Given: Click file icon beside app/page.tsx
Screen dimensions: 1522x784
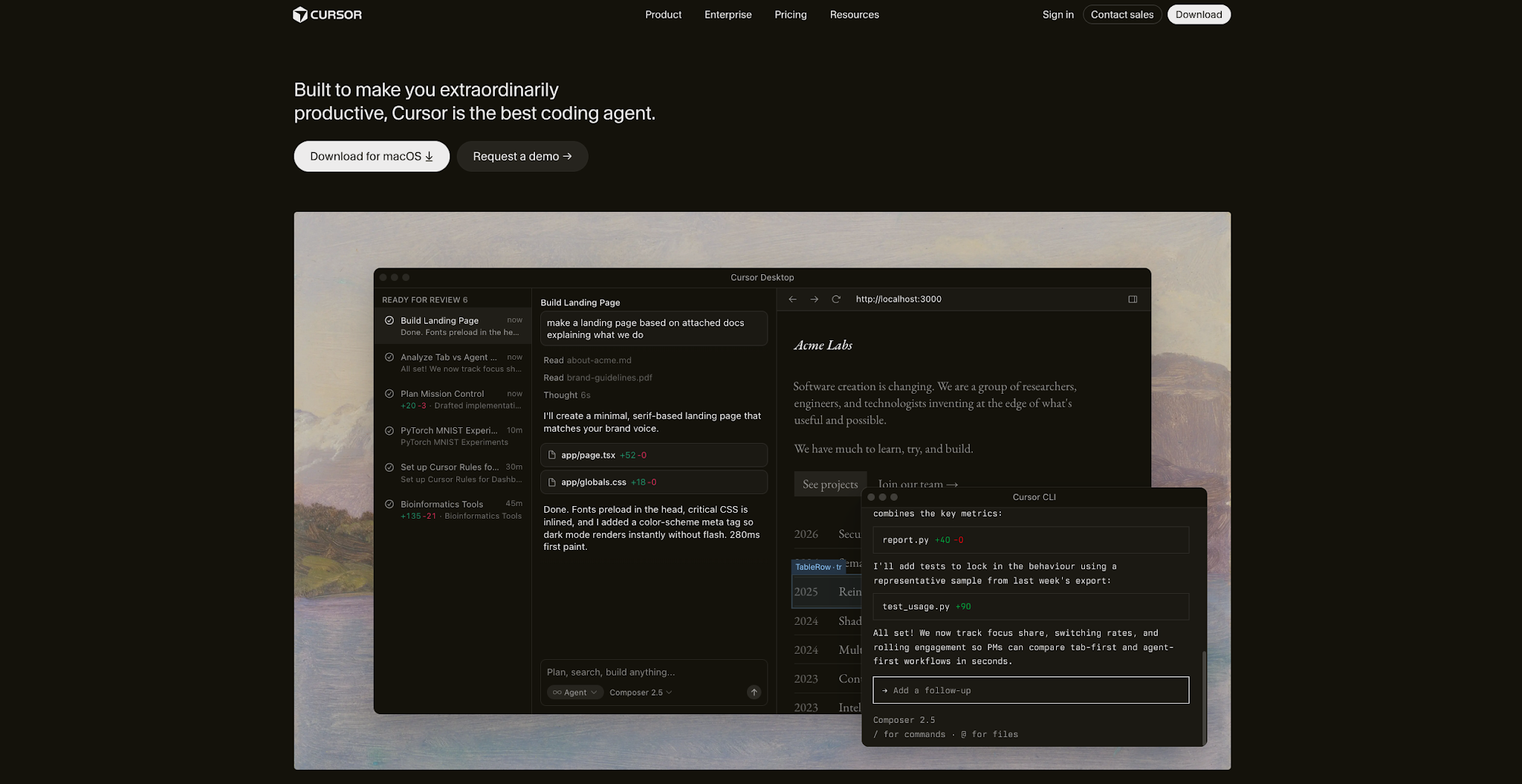Looking at the screenshot, I should point(551,455).
